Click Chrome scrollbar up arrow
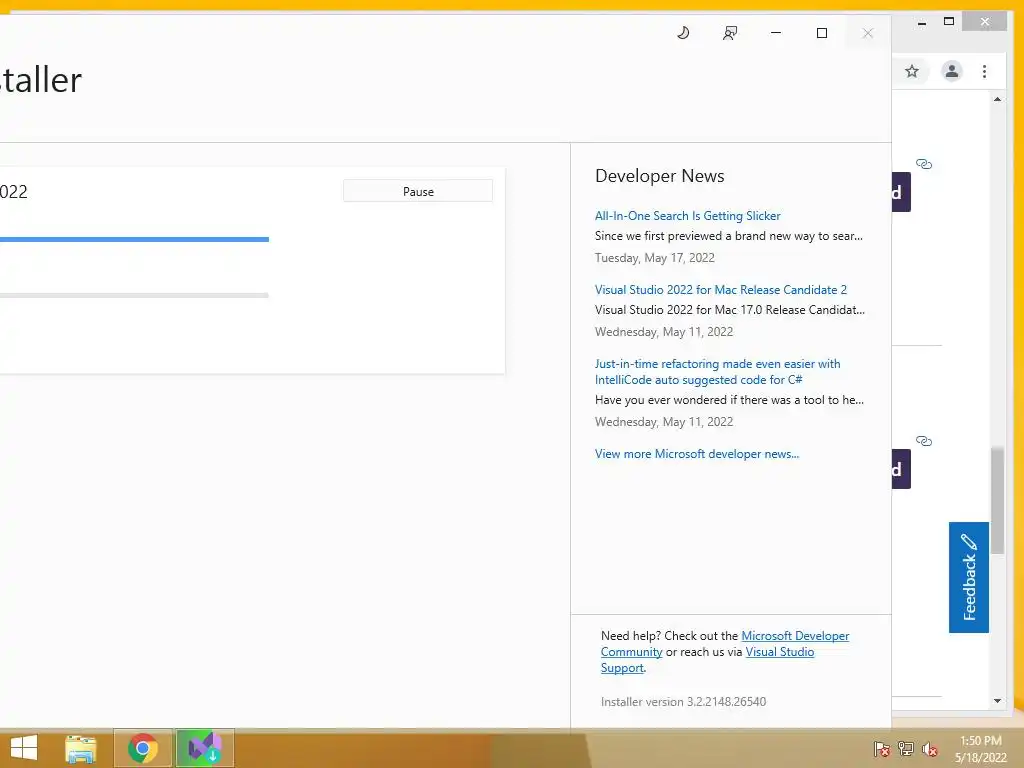1024x768 pixels. click(x=997, y=99)
